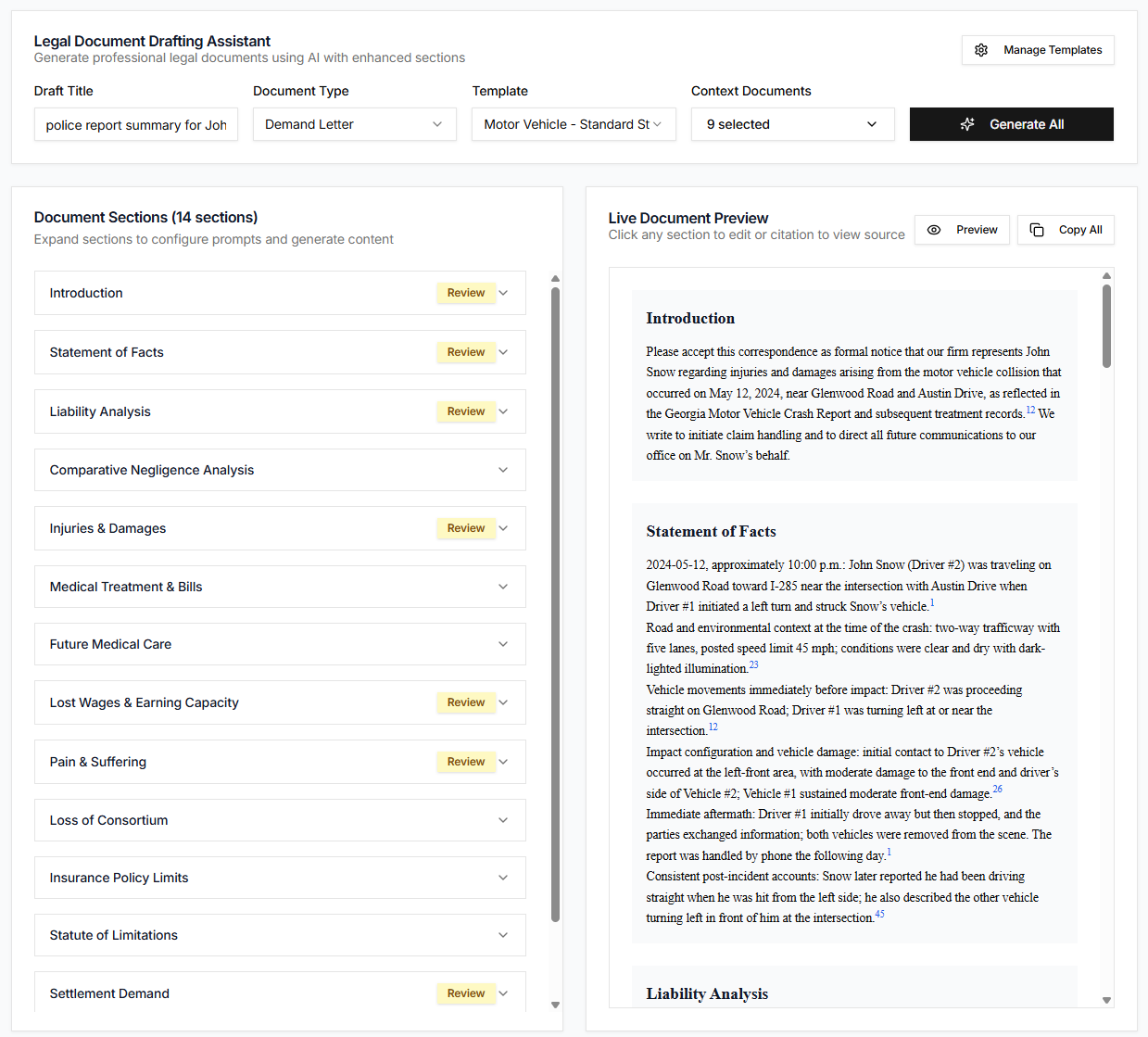This screenshot has height=1037, width=1148.
Task: Click the Review badge on Liability Analysis
Action: [465, 411]
